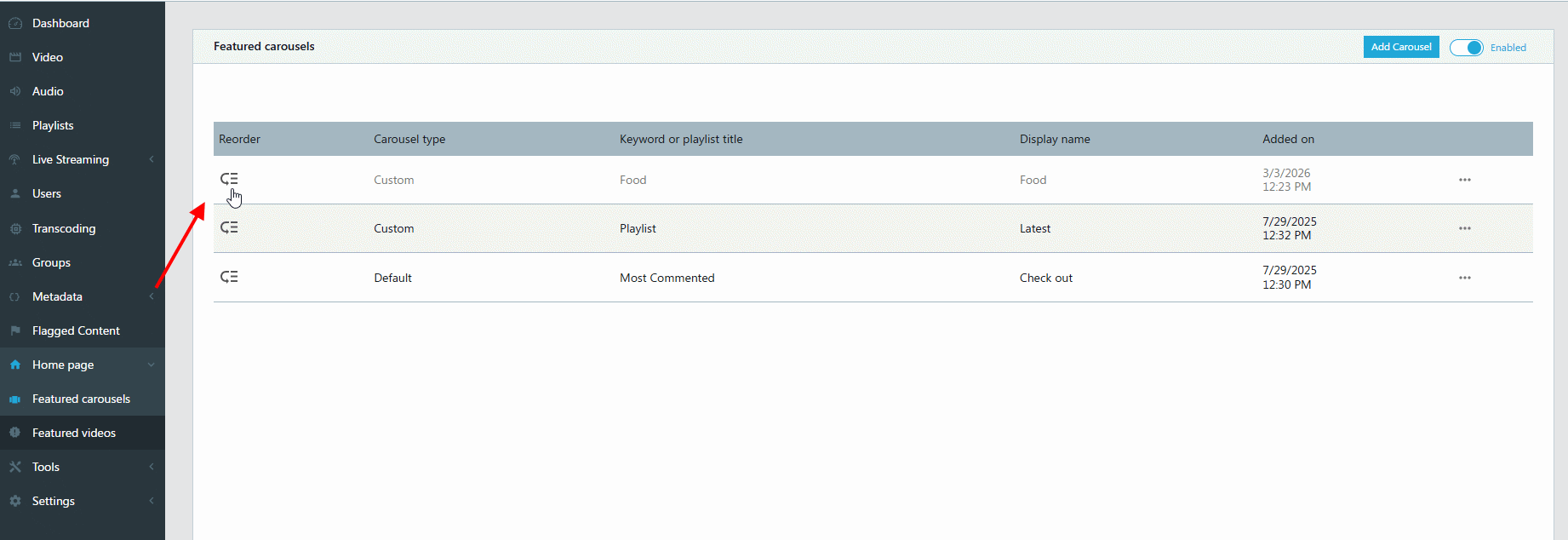The image size is (1568, 540).
Task: Expand the Settings submenu arrow
Action: [x=152, y=501]
